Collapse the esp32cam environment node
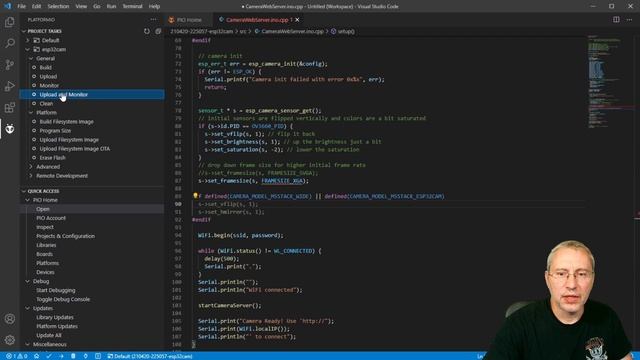The width and height of the screenshot is (640, 360). pos(27,49)
